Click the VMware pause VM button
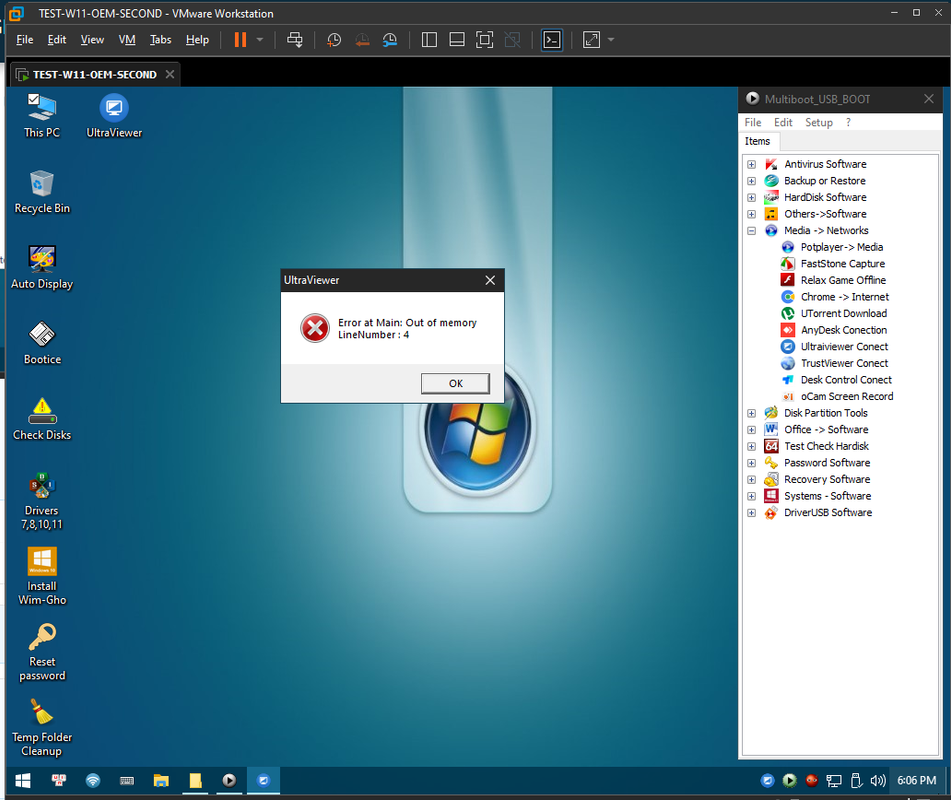The height and width of the screenshot is (800, 951). [240, 40]
